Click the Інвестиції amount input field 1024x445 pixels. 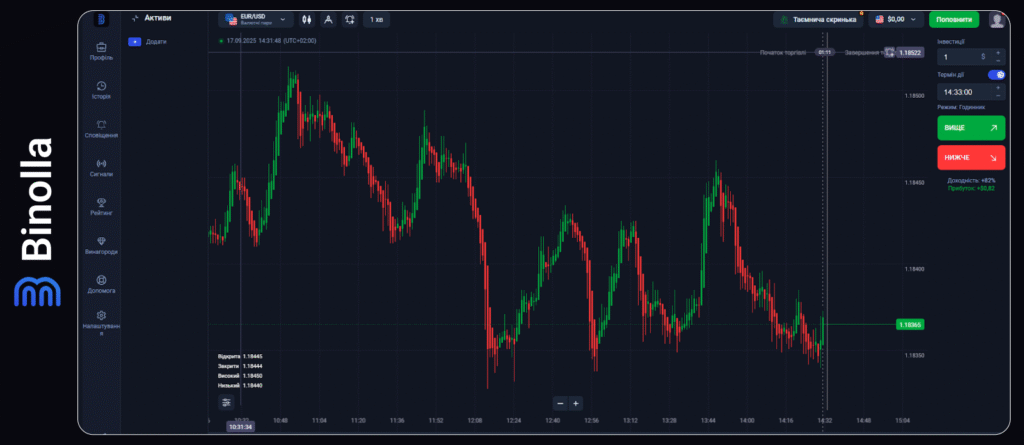click(960, 57)
